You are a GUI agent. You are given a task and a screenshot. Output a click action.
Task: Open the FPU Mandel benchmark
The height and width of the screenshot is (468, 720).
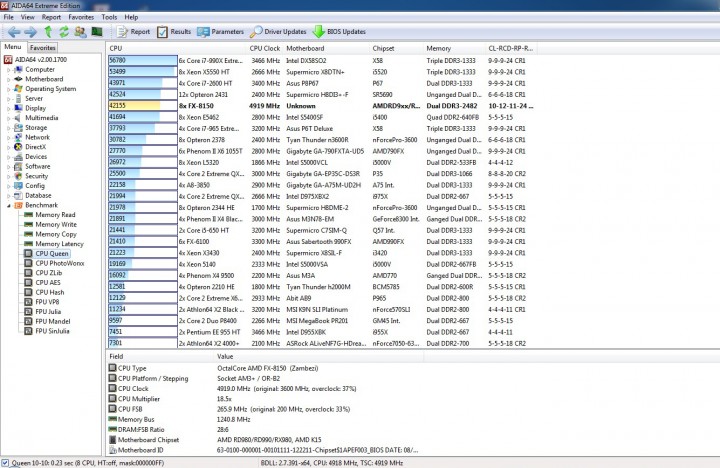tap(47, 321)
